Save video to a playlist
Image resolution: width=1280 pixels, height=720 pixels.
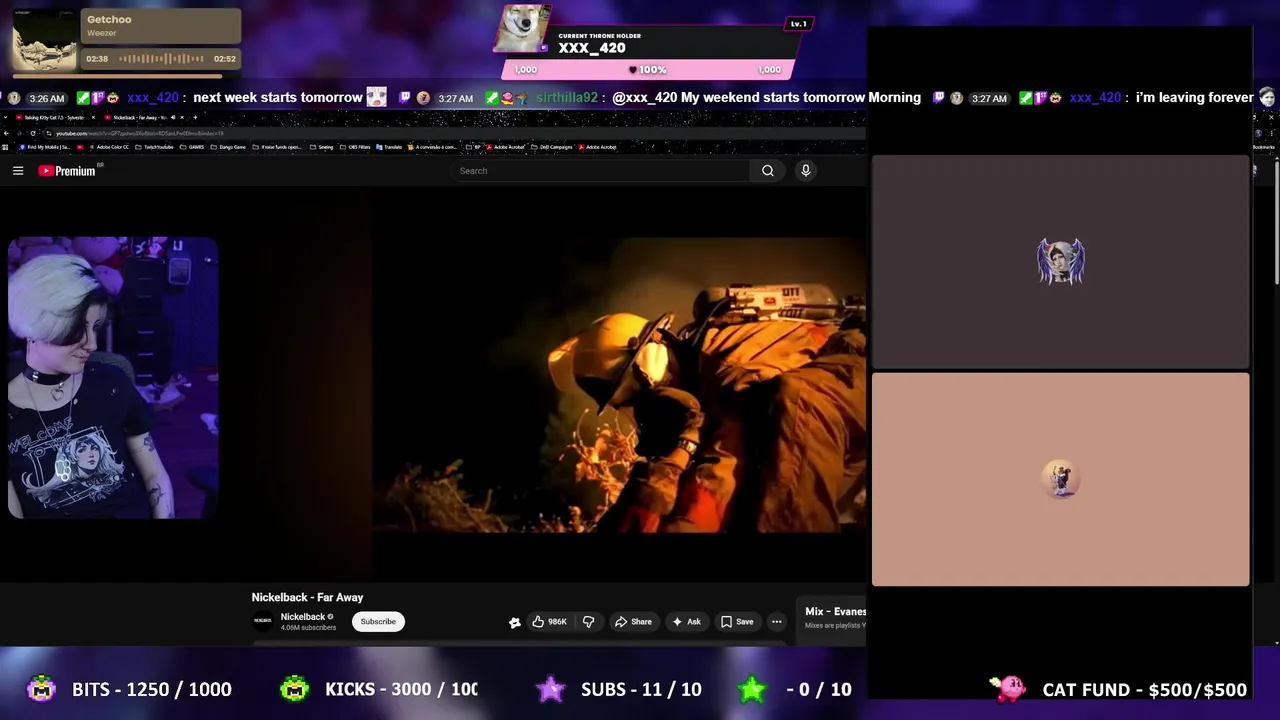[737, 622]
